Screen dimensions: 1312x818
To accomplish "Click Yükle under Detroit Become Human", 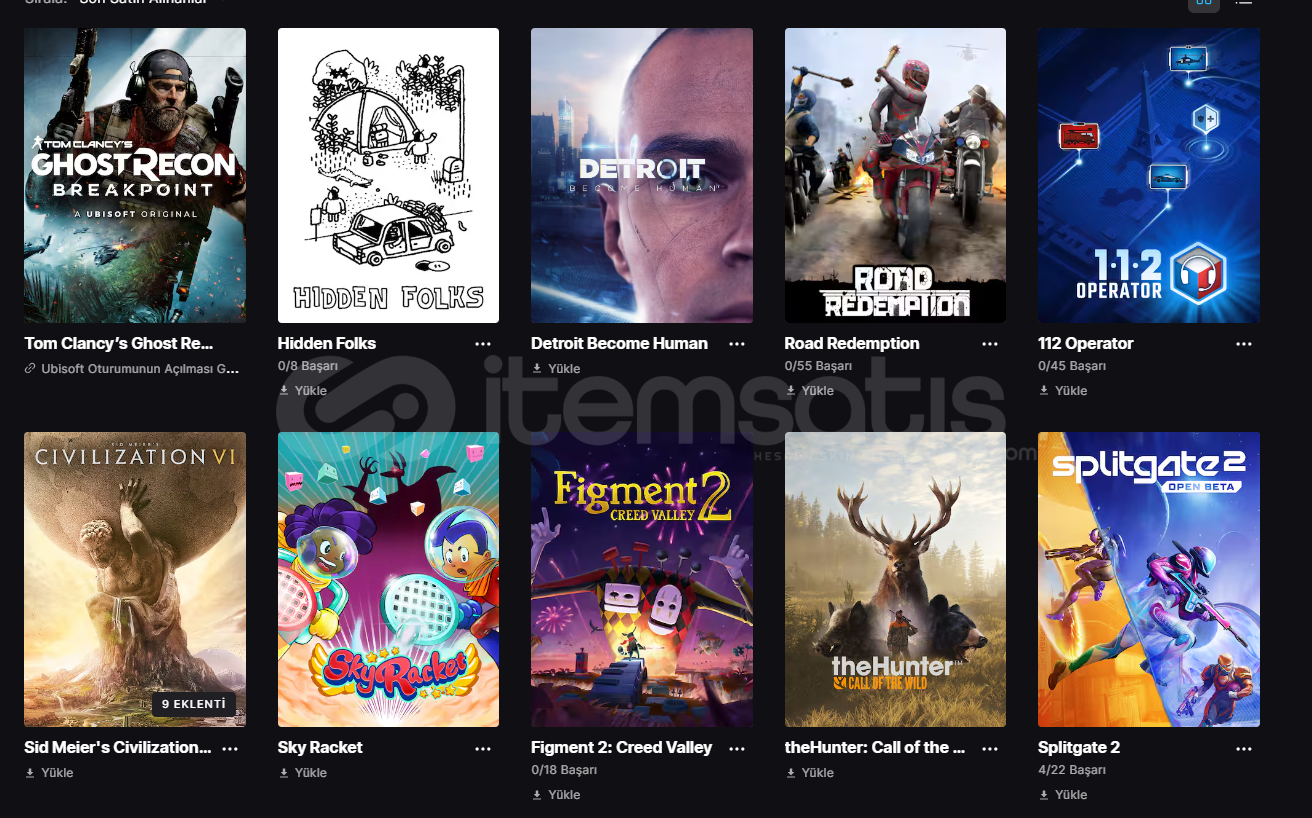I will [x=556, y=369].
